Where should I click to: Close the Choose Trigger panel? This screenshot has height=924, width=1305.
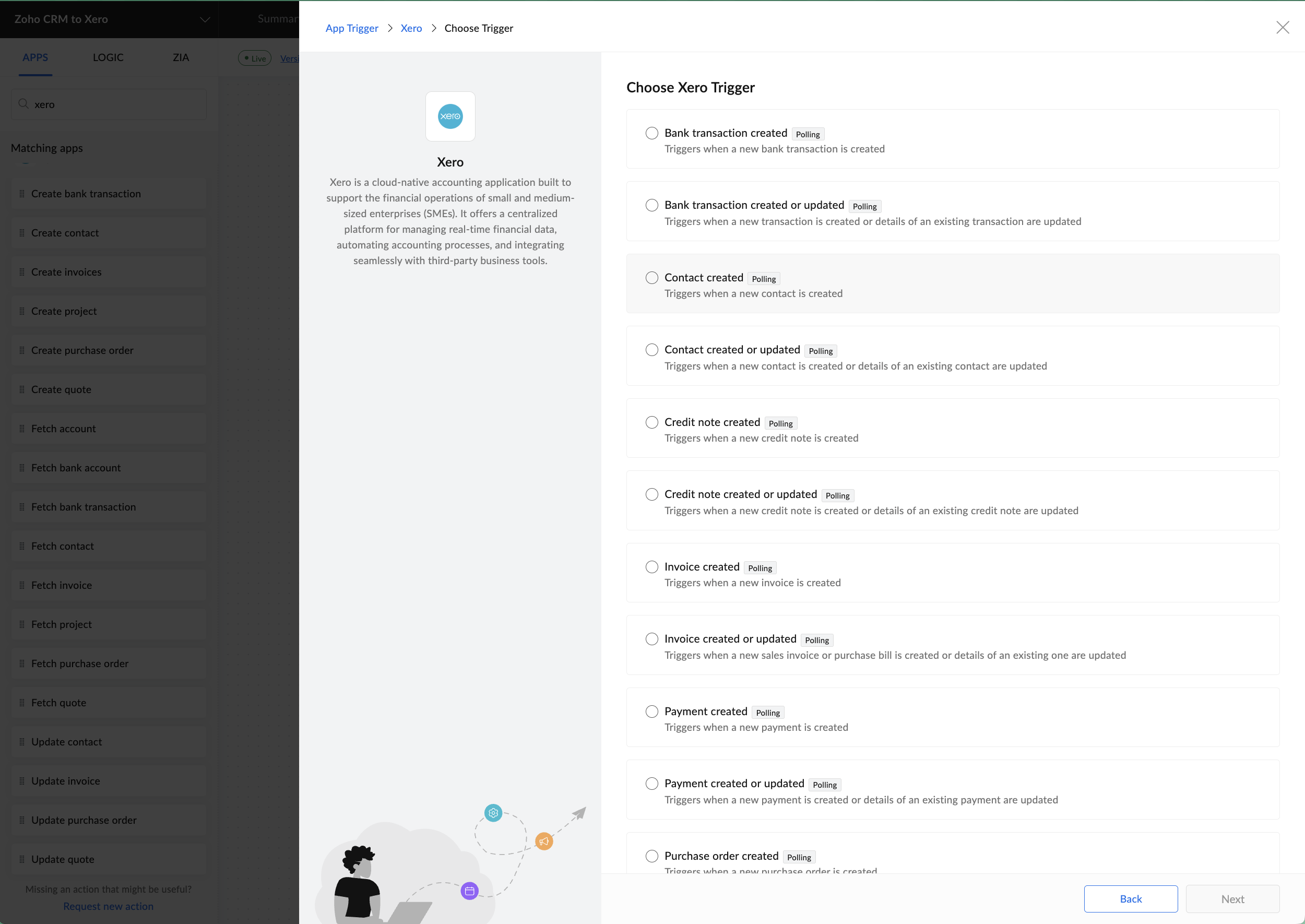coord(1284,27)
